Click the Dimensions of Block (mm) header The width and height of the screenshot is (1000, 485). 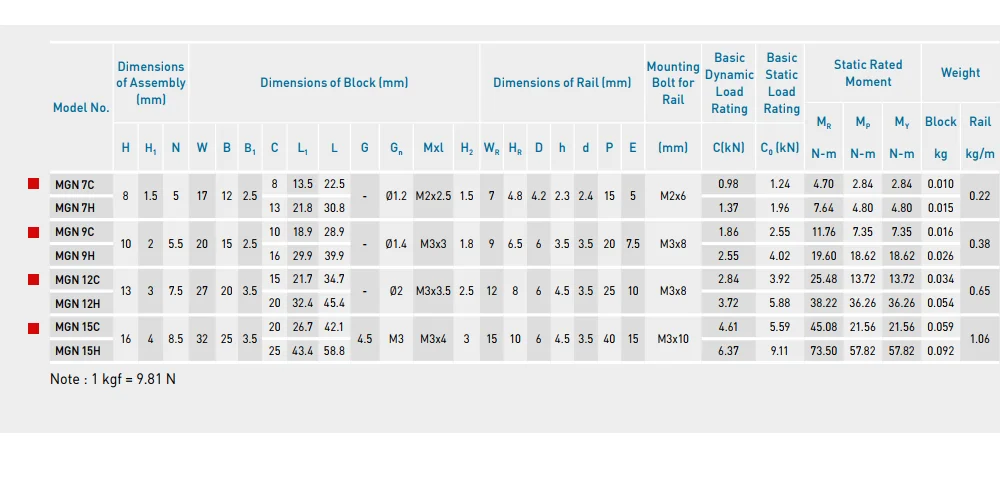click(334, 82)
